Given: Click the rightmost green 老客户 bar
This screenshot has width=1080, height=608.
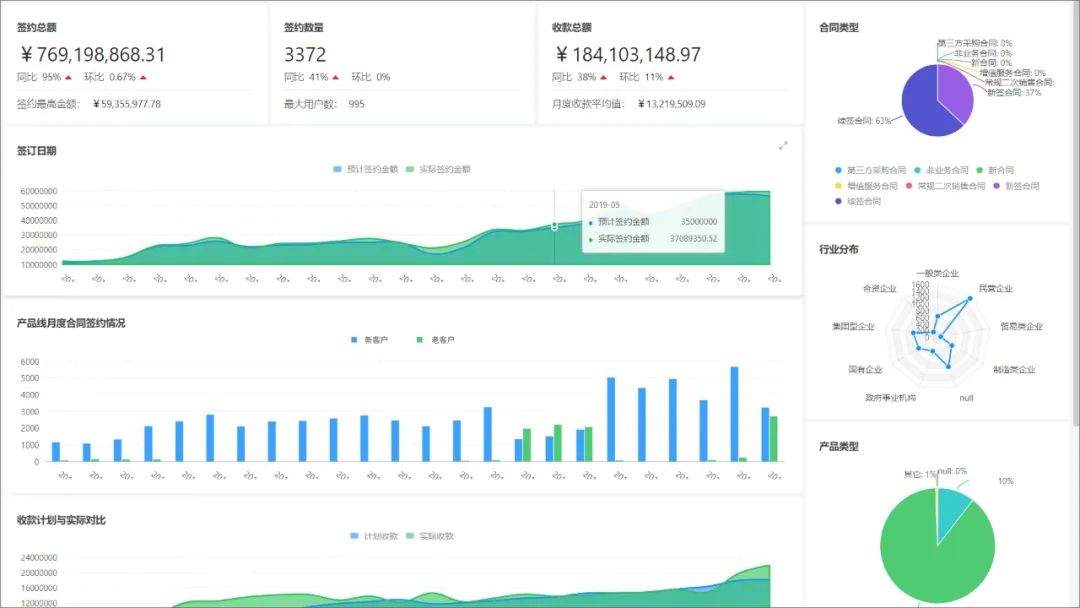Looking at the screenshot, I should [773, 439].
